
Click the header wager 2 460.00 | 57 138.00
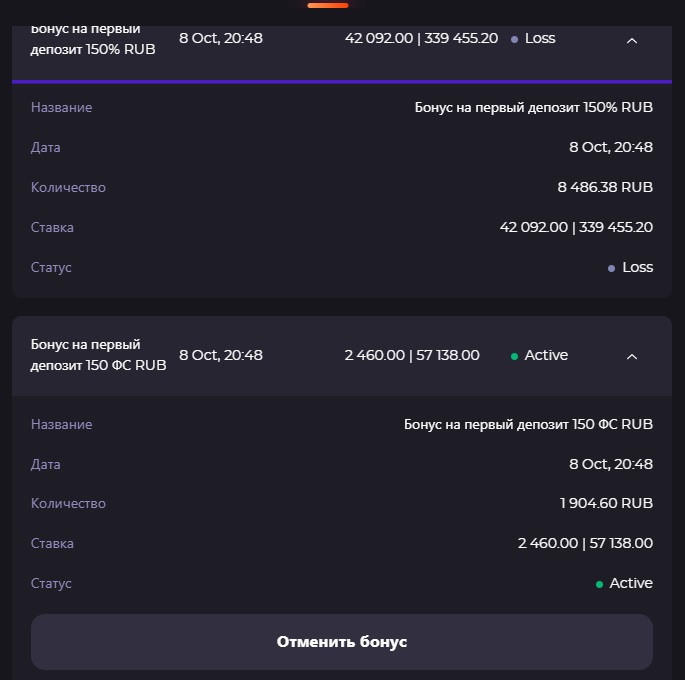[x=412, y=355]
